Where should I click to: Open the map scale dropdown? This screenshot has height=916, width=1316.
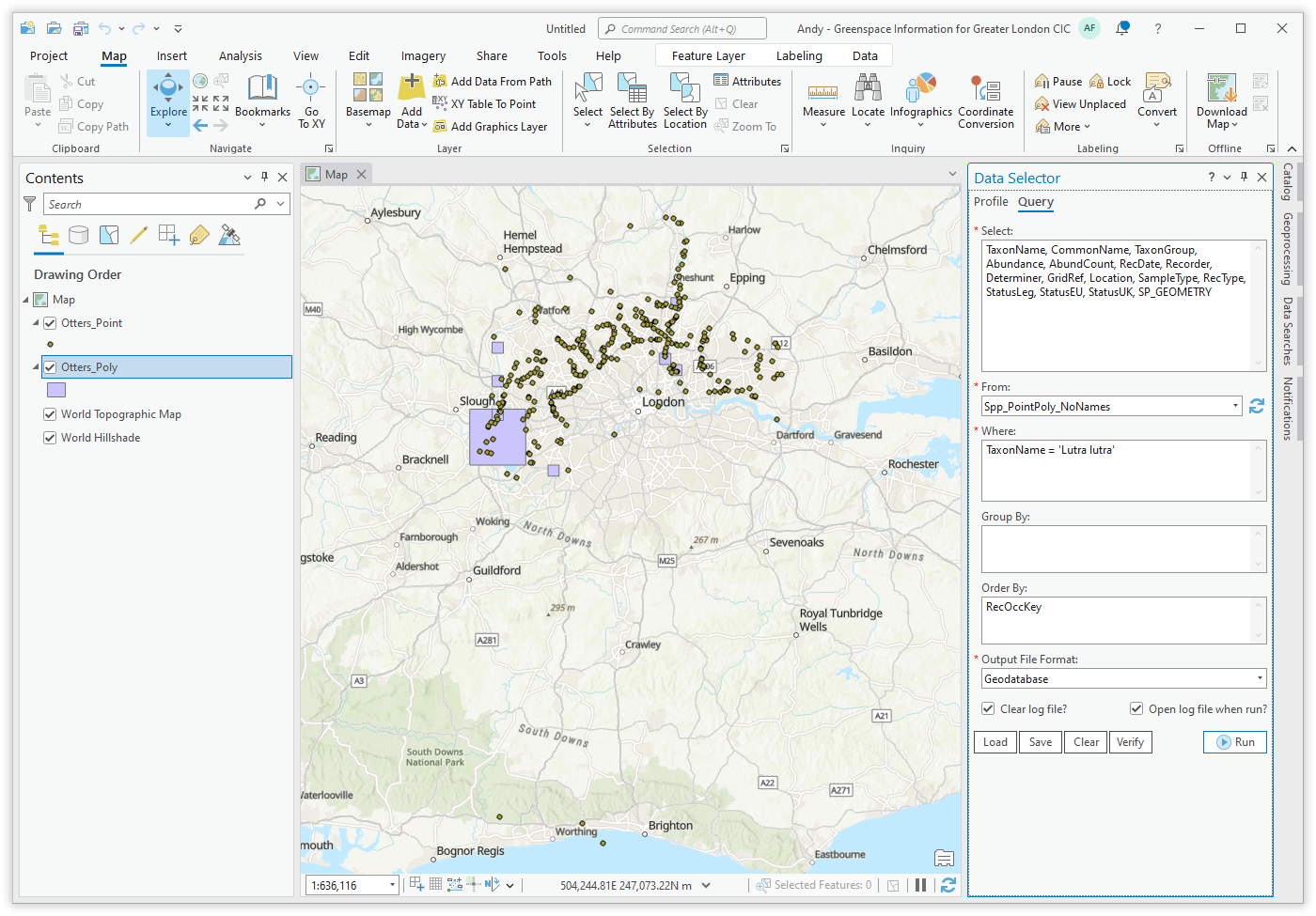[392, 885]
